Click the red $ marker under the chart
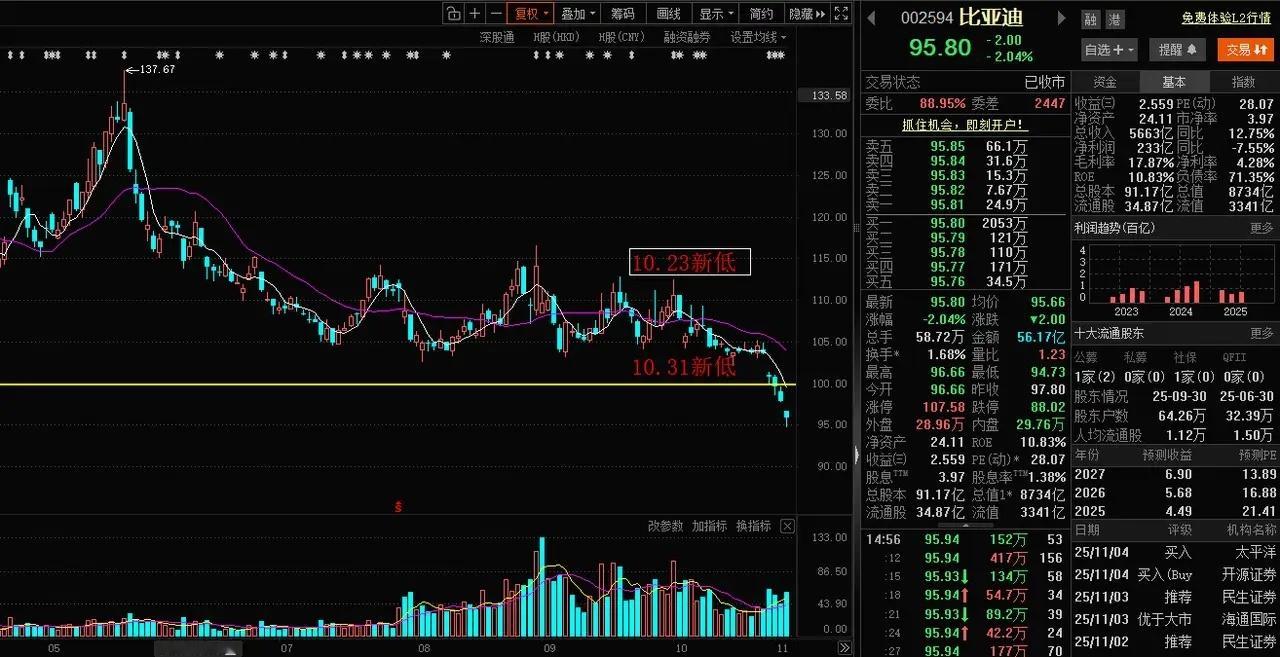 [x=398, y=507]
